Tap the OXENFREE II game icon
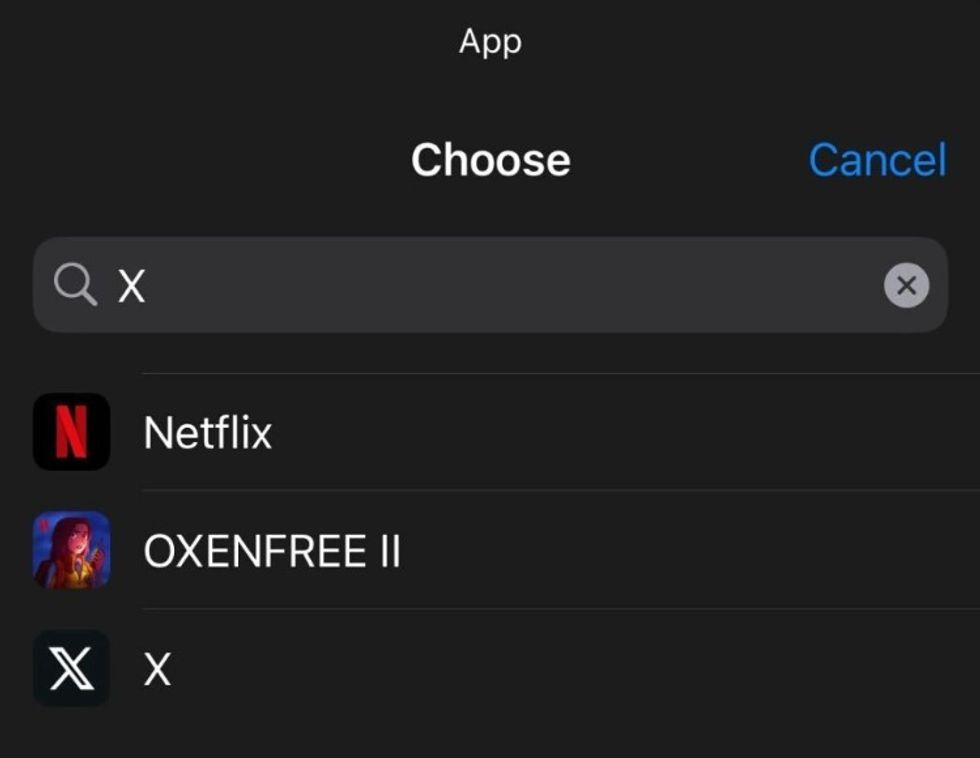980x758 pixels. click(x=71, y=551)
